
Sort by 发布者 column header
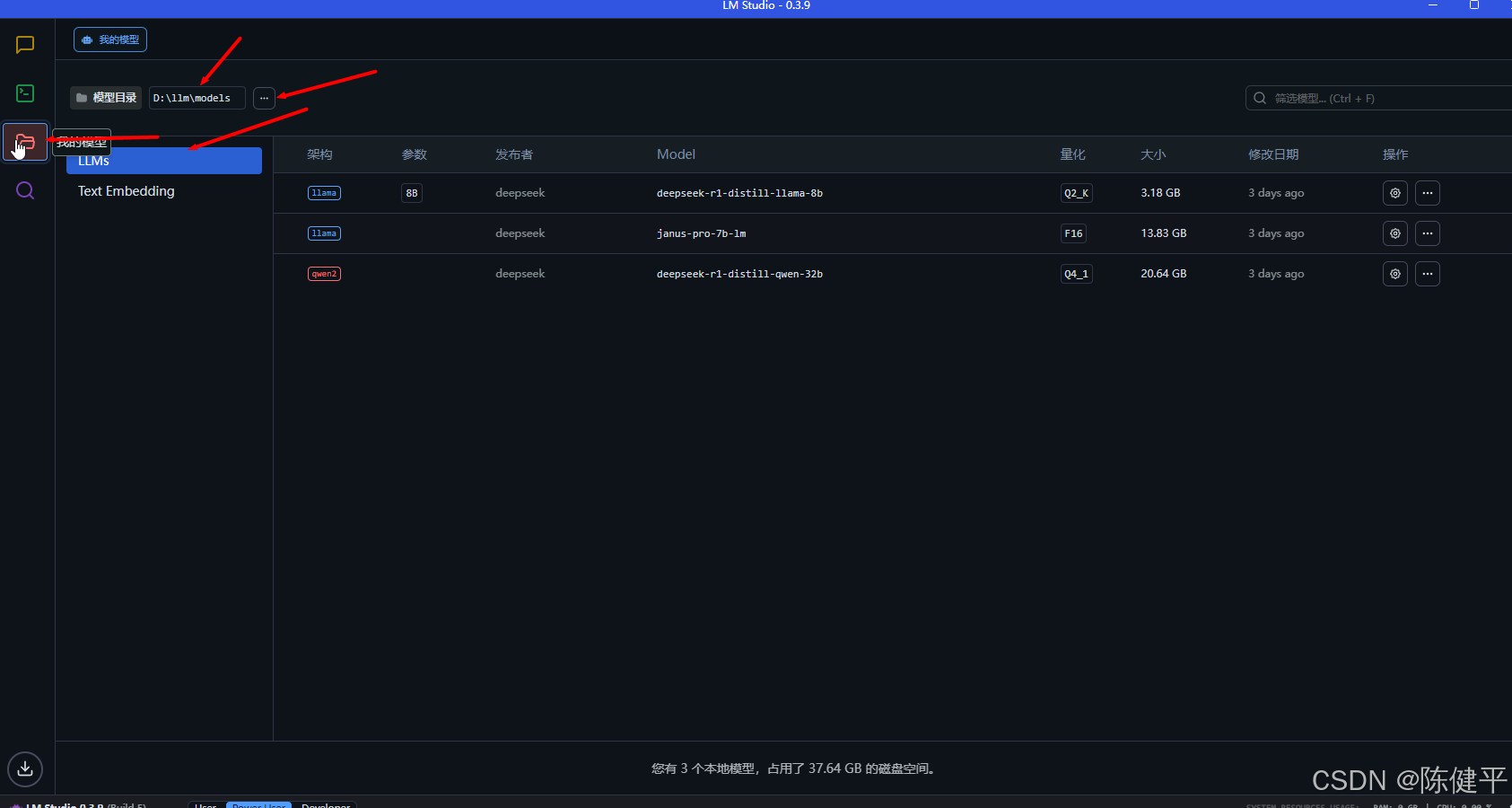[514, 154]
